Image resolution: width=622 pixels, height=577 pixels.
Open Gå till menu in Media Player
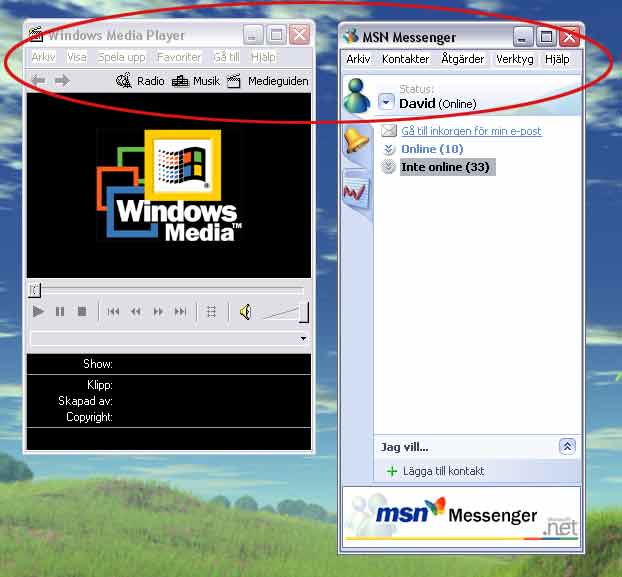(x=227, y=57)
